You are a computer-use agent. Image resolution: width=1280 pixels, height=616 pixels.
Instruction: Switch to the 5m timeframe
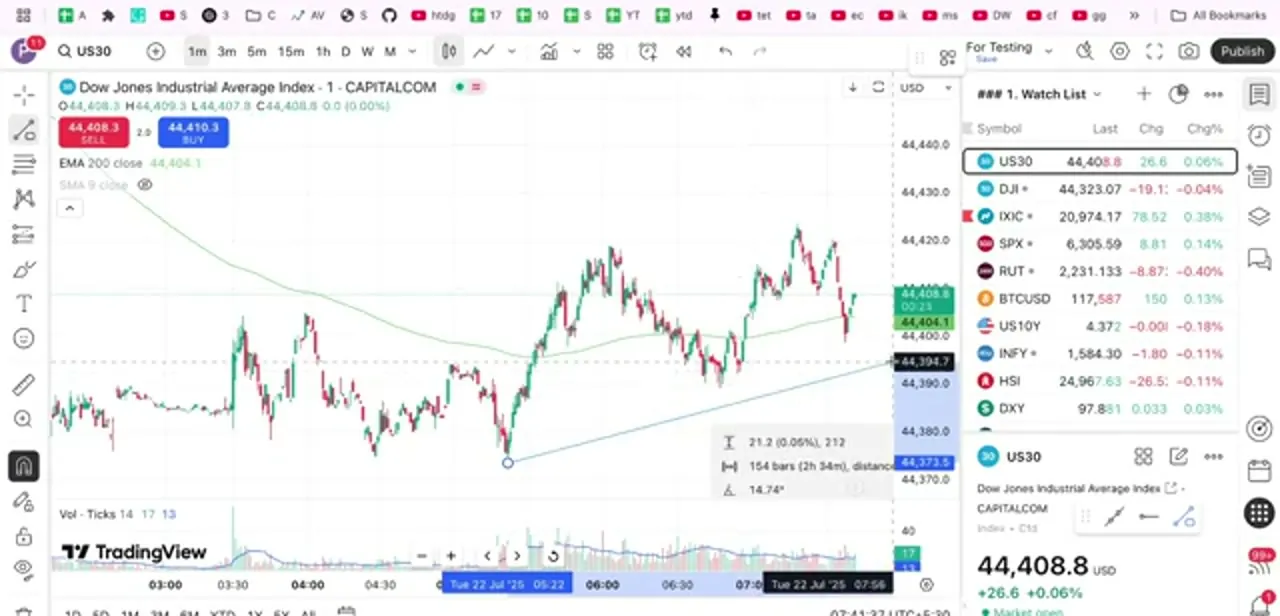(257, 51)
